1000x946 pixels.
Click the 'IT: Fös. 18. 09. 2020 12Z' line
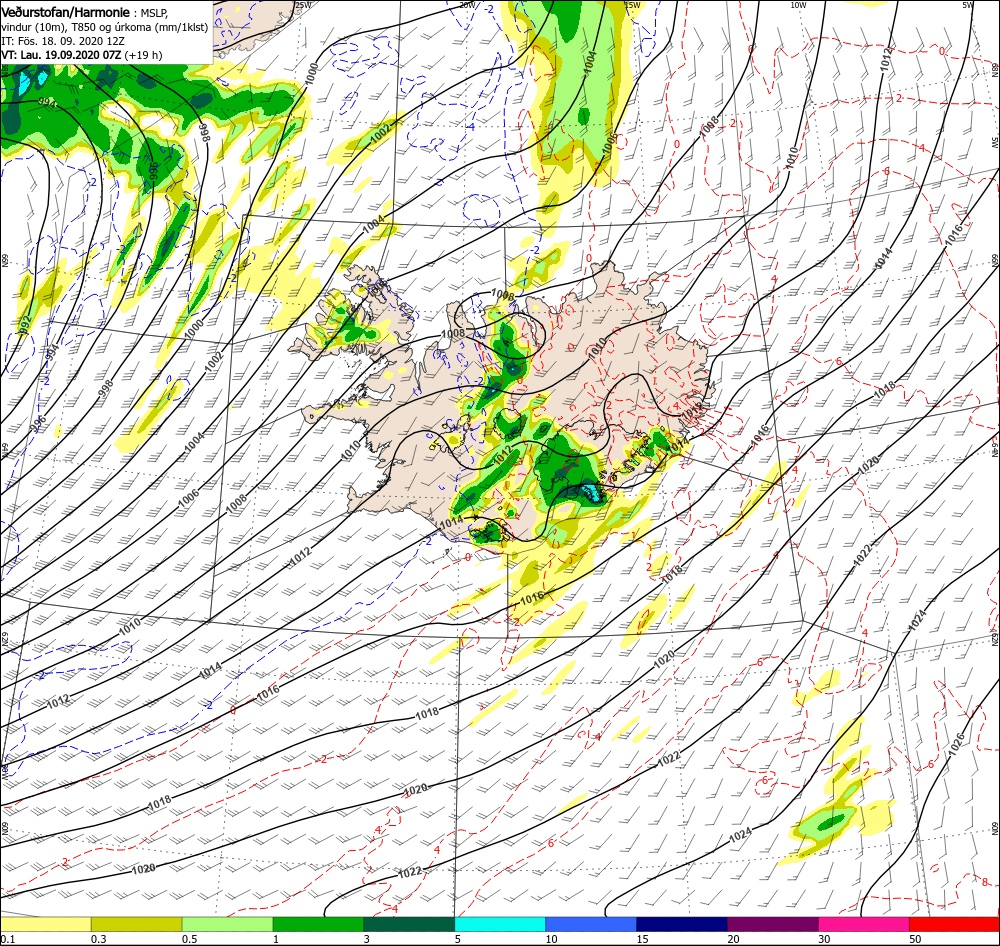point(63,41)
